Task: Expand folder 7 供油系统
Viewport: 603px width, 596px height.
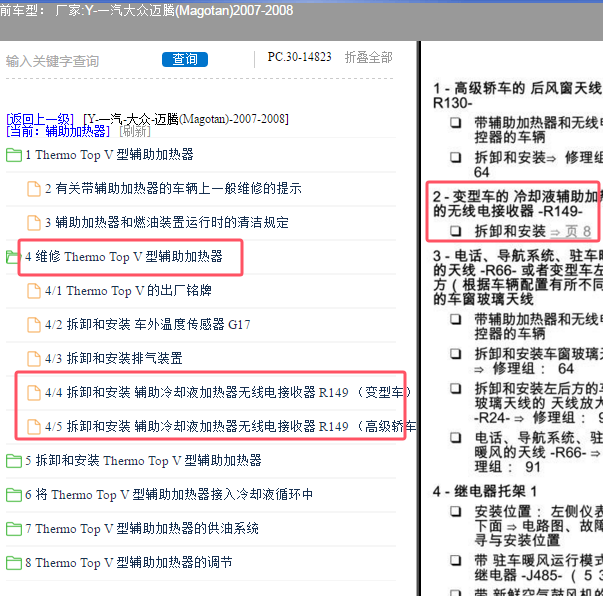Action: (14, 529)
